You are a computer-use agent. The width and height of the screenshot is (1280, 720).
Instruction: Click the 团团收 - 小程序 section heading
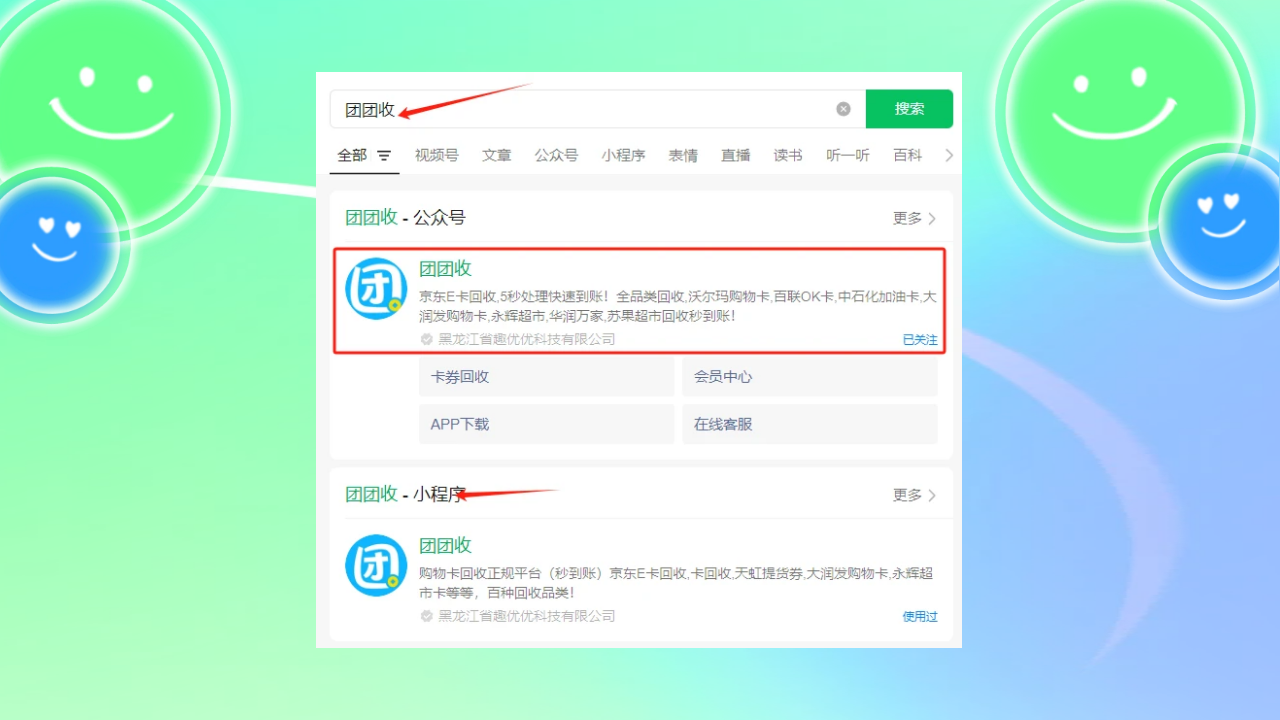pyautogui.click(x=405, y=494)
